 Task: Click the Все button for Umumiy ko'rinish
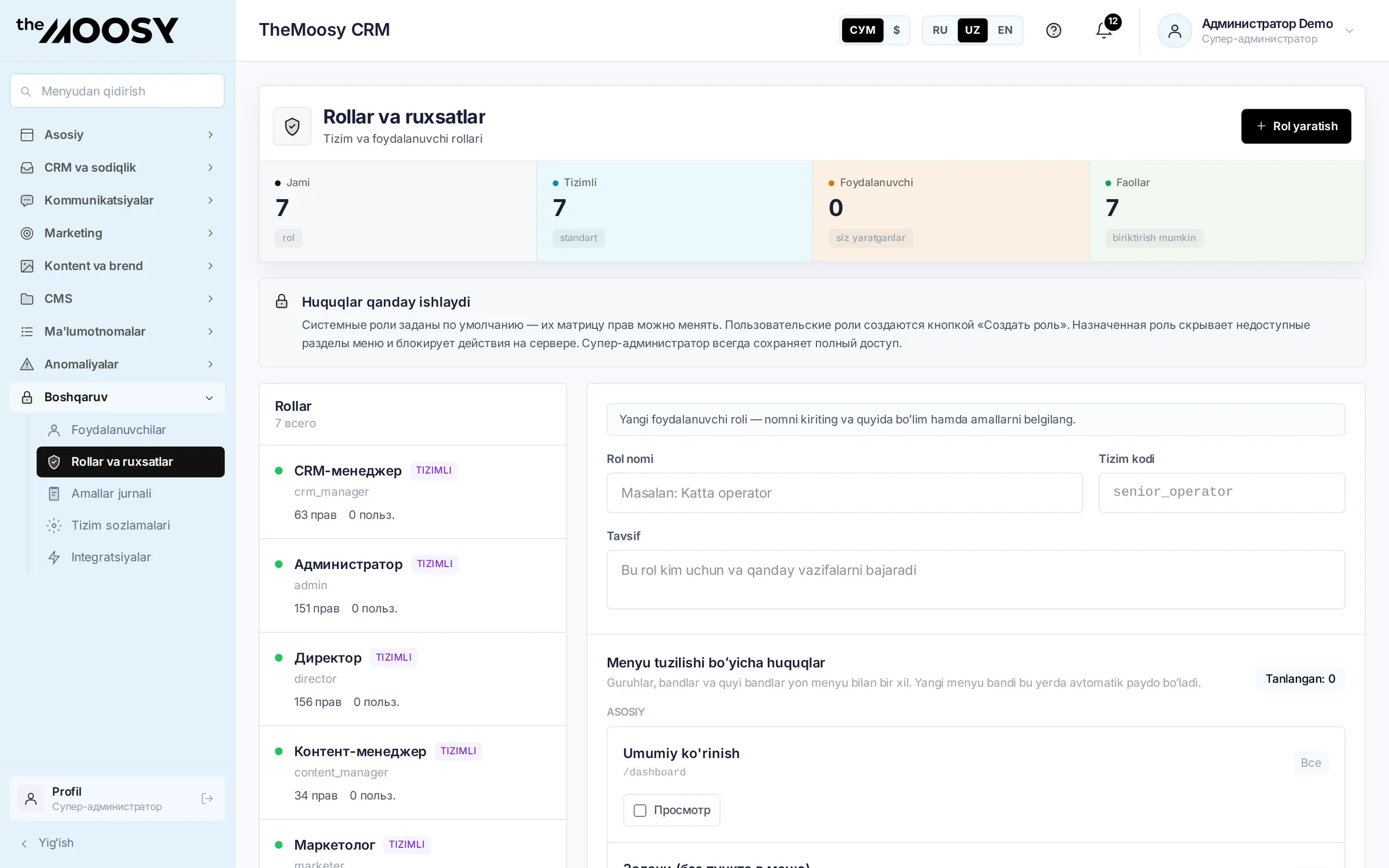tap(1311, 763)
